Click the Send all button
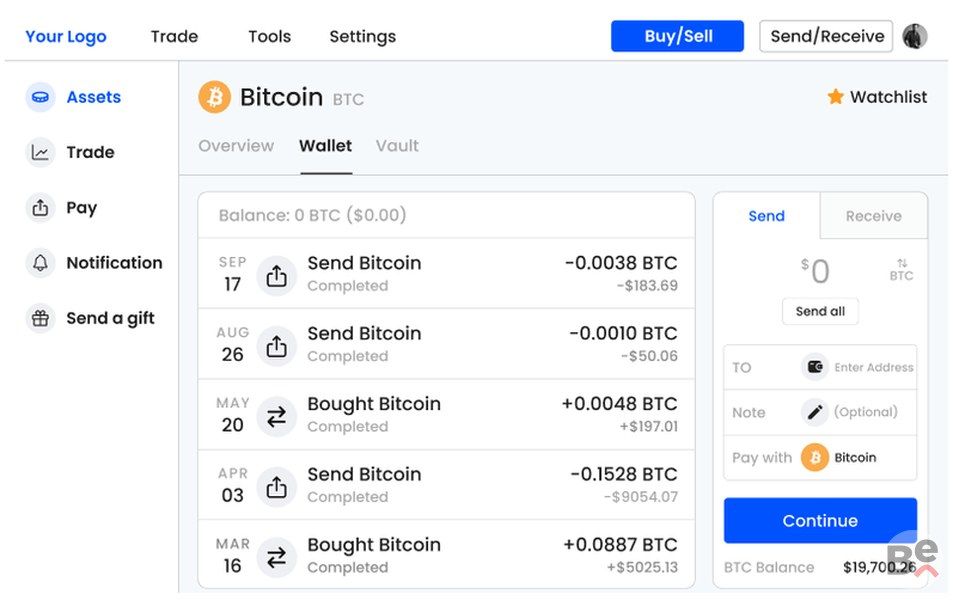The image size is (953, 600). click(820, 311)
